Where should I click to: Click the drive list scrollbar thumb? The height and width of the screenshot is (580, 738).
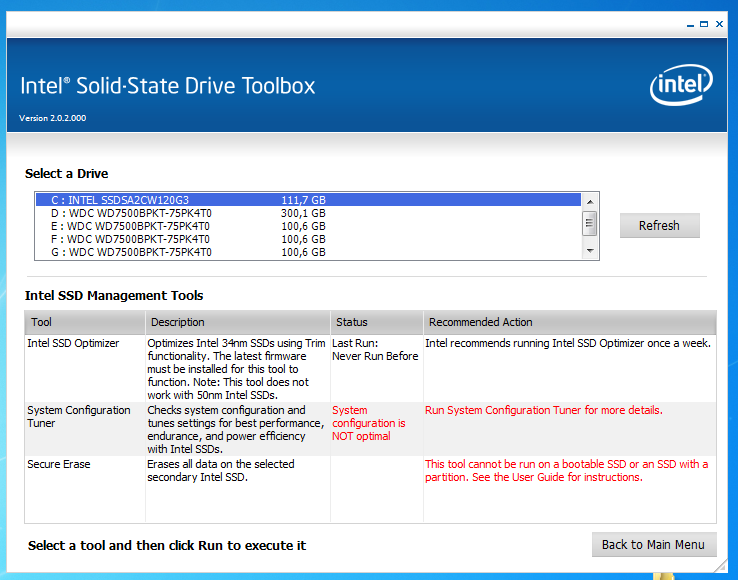tap(589, 223)
